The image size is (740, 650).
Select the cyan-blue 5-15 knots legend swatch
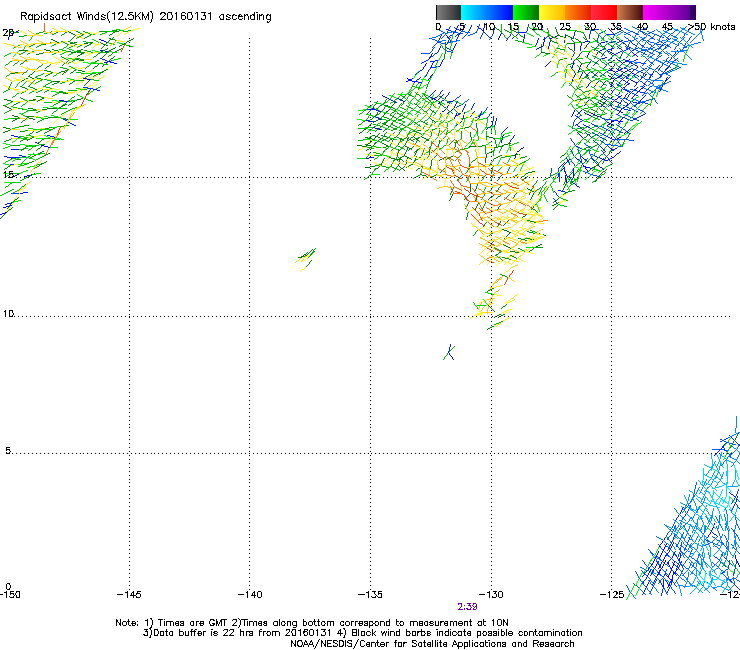[487, 12]
